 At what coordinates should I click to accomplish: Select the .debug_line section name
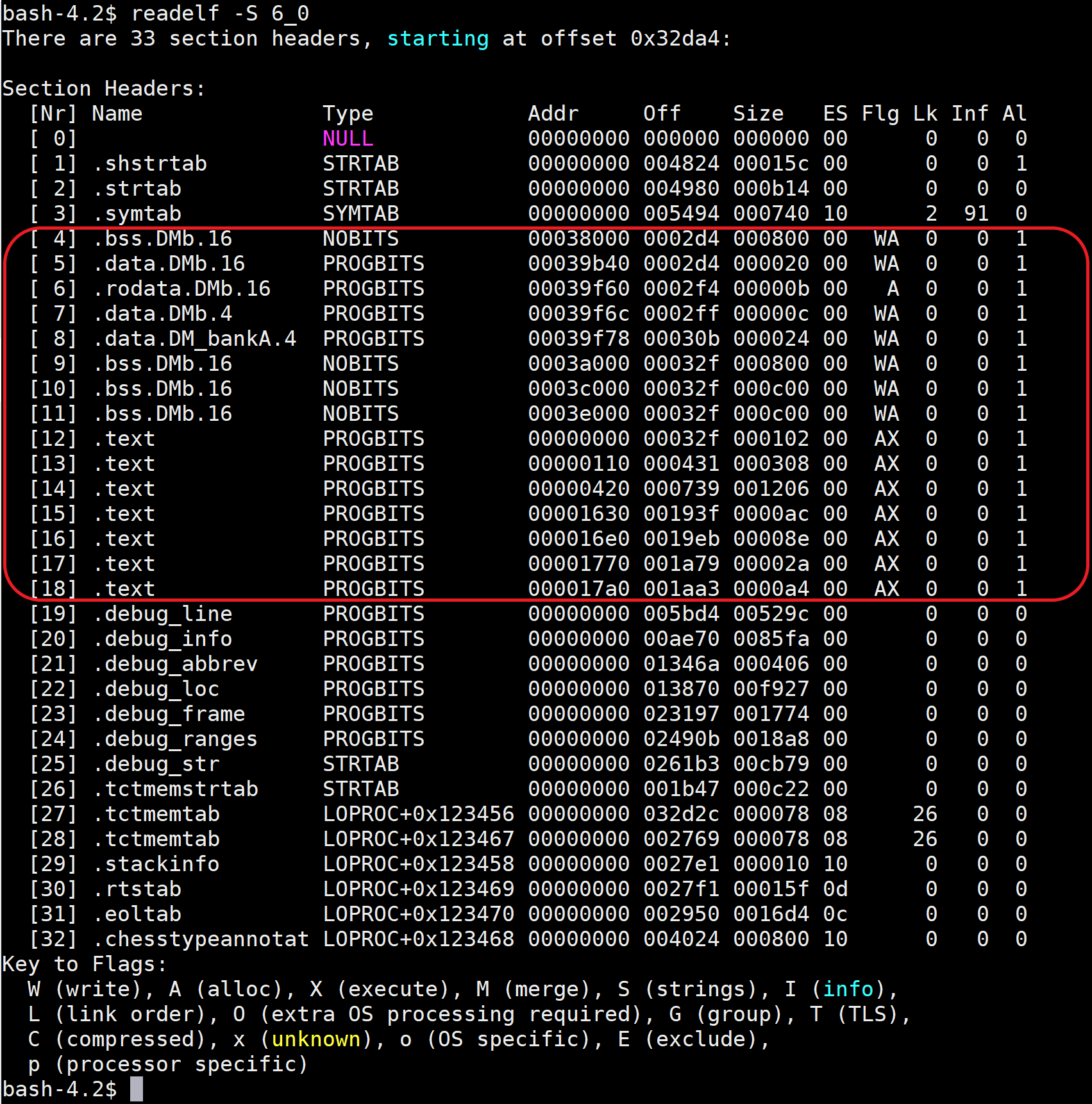tap(162, 614)
